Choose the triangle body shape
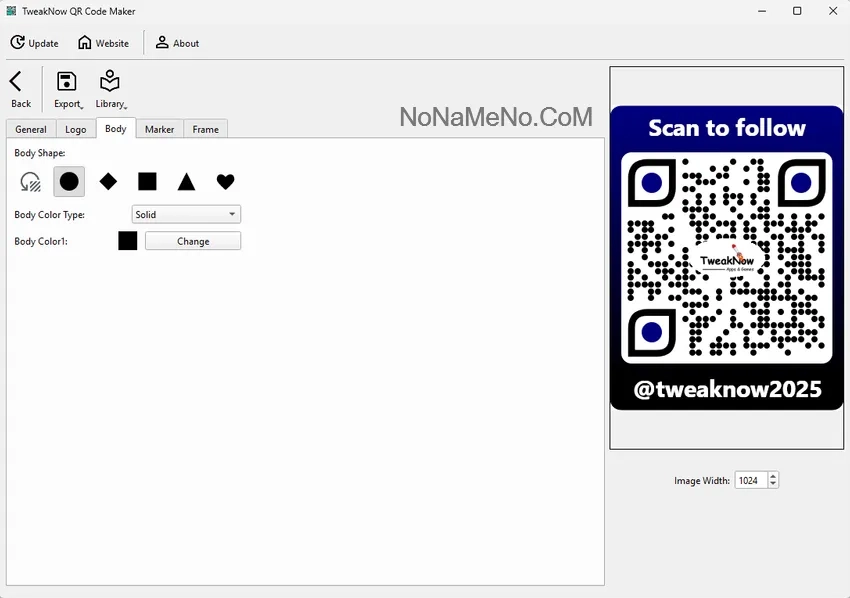Image resolution: width=850 pixels, height=598 pixels. coord(186,182)
